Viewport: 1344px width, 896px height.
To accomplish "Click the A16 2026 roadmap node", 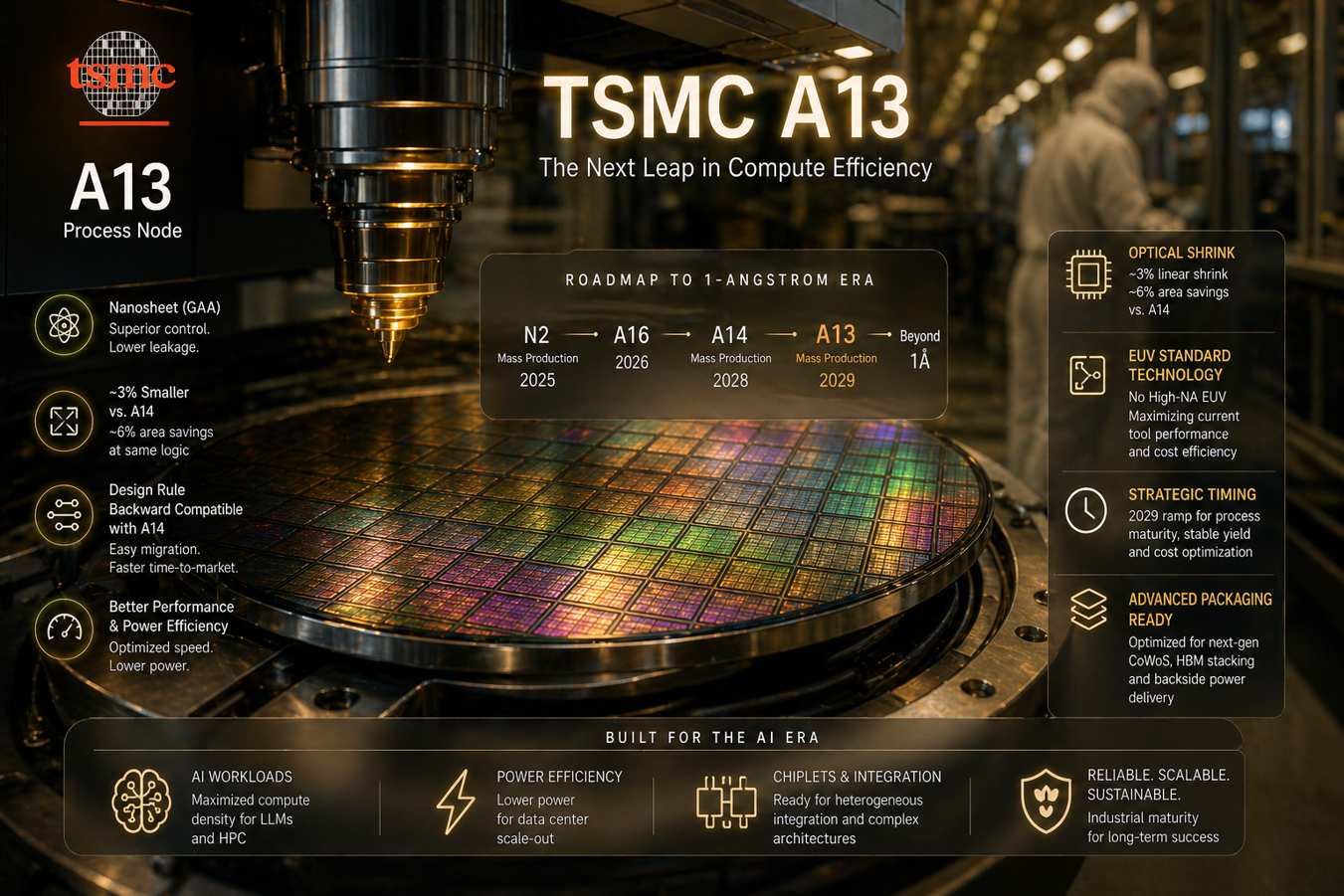I will pyautogui.click(x=632, y=347).
